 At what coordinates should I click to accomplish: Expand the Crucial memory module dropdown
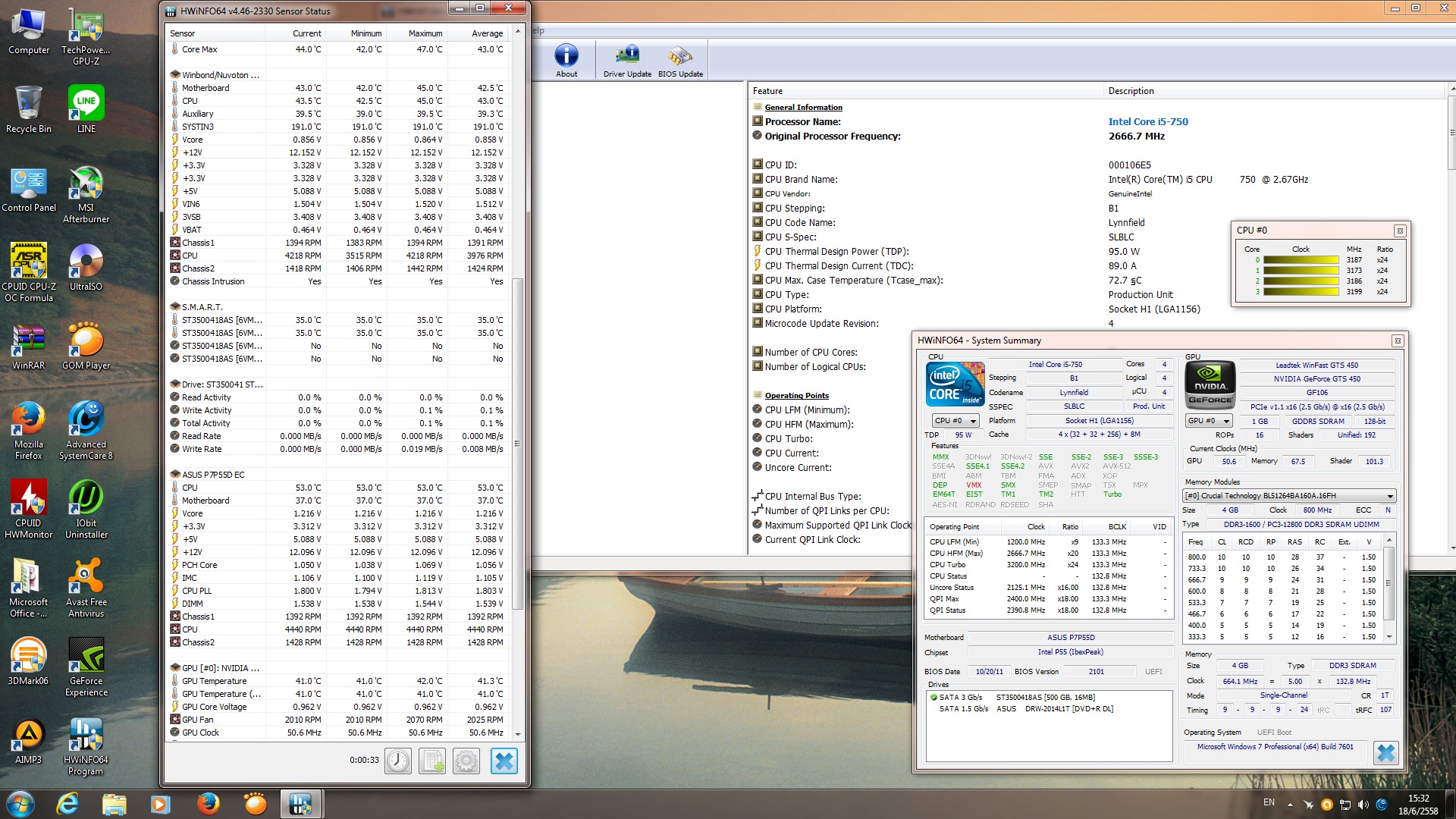(x=1390, y=496)
